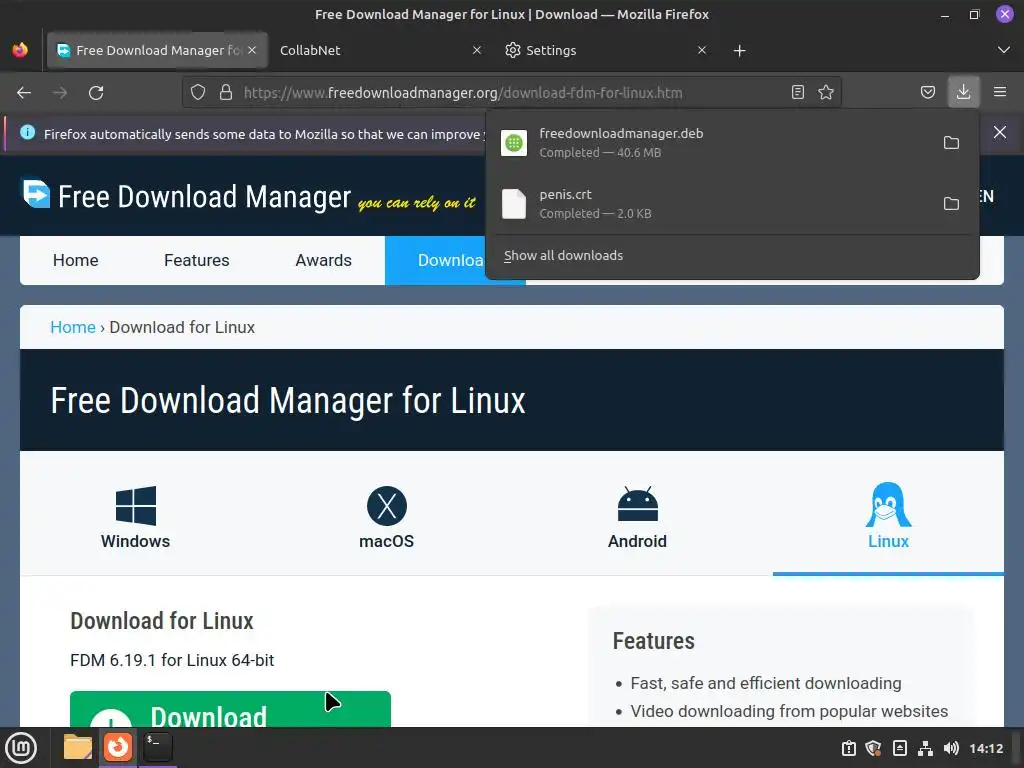Screen dimensions: 1024x768
Task: Follow the Home breadcrumb link
Action: [x=73, y=327]
